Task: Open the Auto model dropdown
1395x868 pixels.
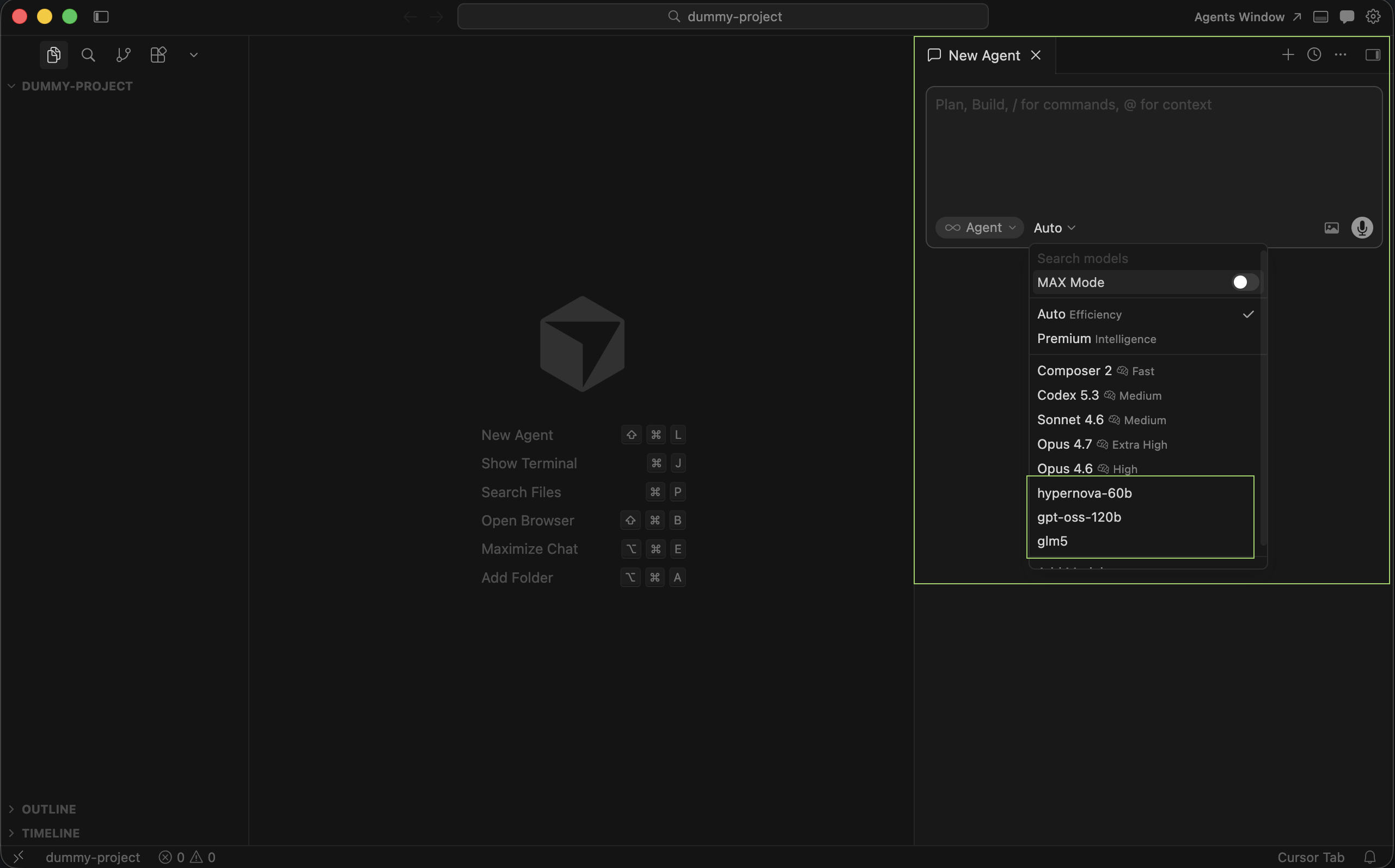Action: [x=1054, y=228]
